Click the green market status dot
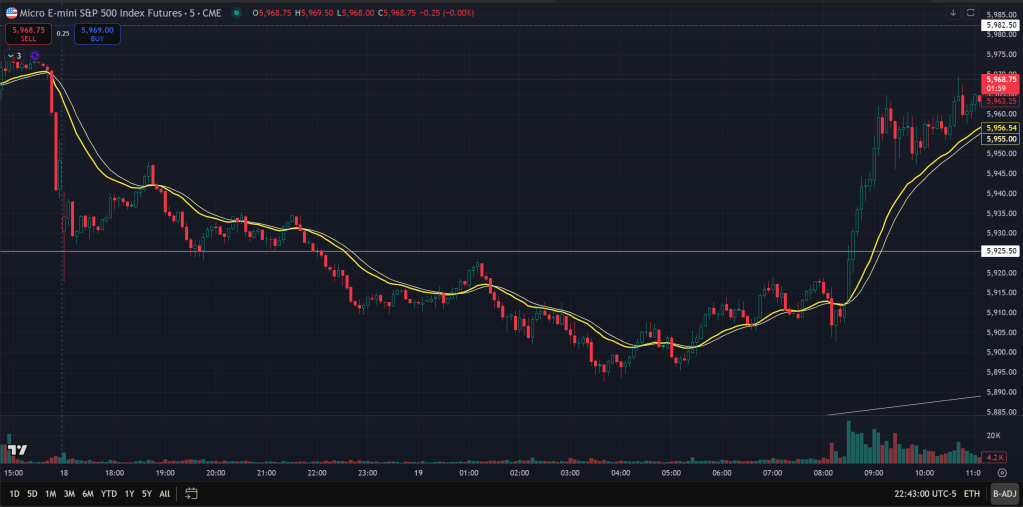Screen dimensions: 1023x507 tap(236, 13)
